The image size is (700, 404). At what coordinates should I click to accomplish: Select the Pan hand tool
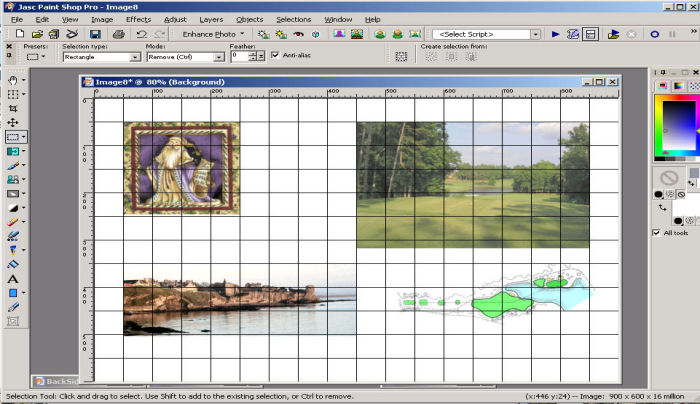(13, 80)
